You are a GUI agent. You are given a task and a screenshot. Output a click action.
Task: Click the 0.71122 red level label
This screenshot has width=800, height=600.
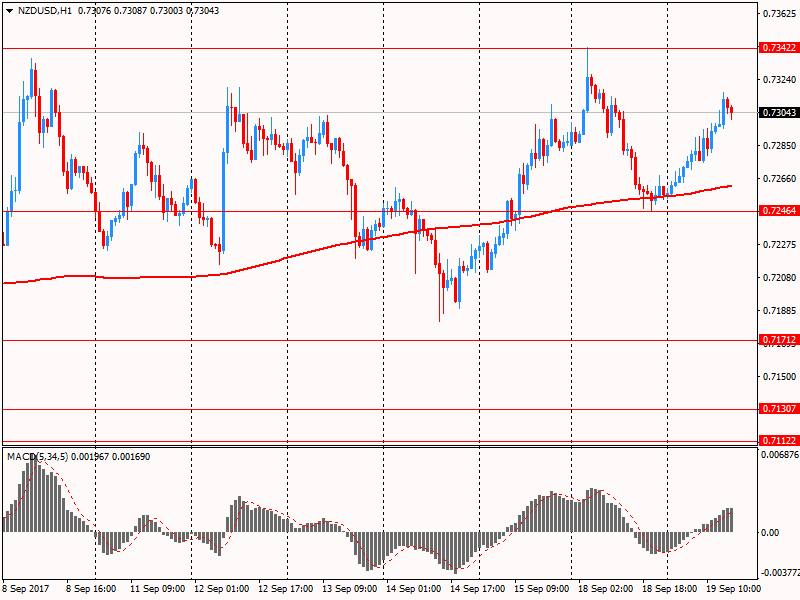click(779, 440)
